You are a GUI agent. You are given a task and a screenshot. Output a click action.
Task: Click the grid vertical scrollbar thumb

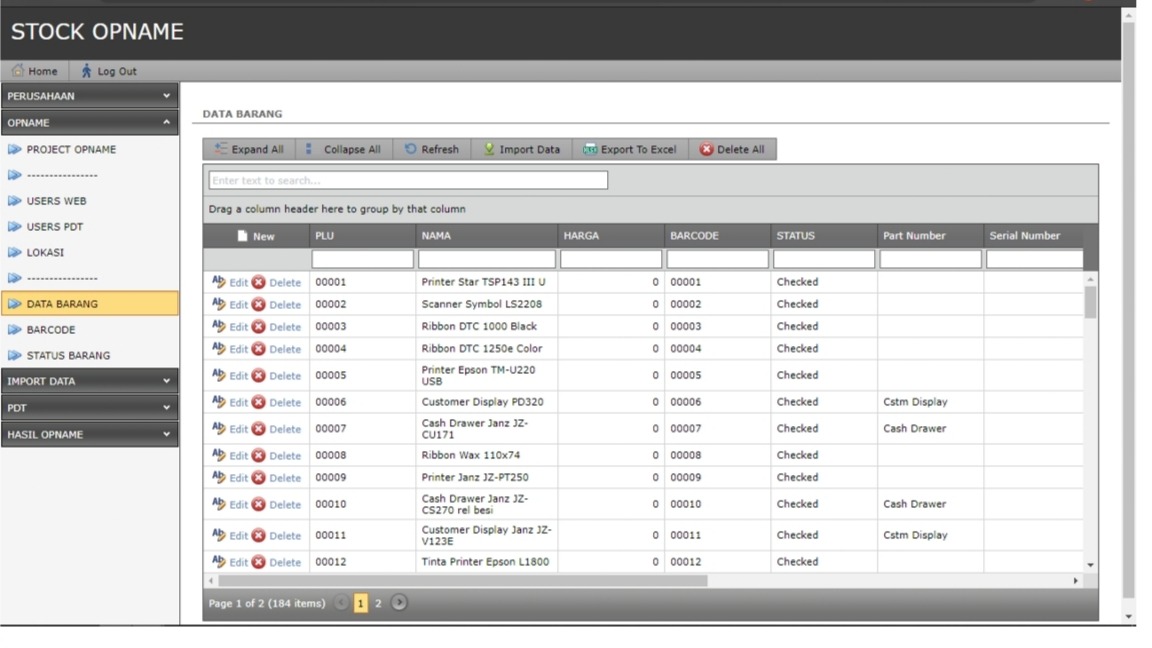click(x=1090, y=302)
